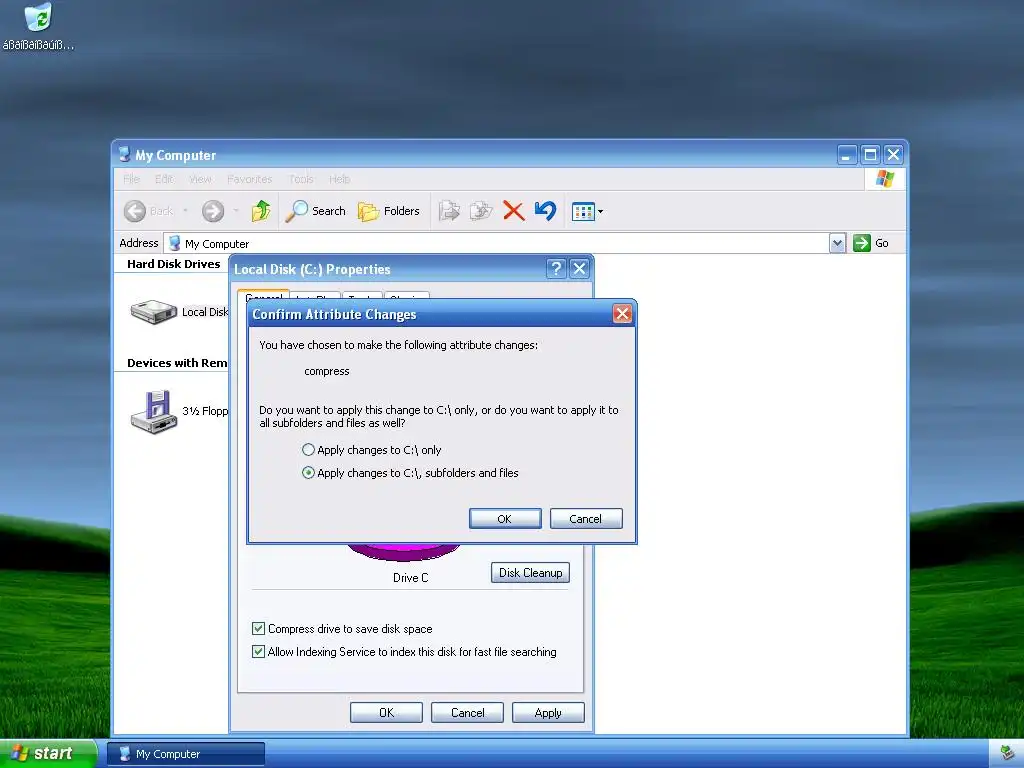Click the Windows flag logo
1024x768 pixels.
coord(885,178)
